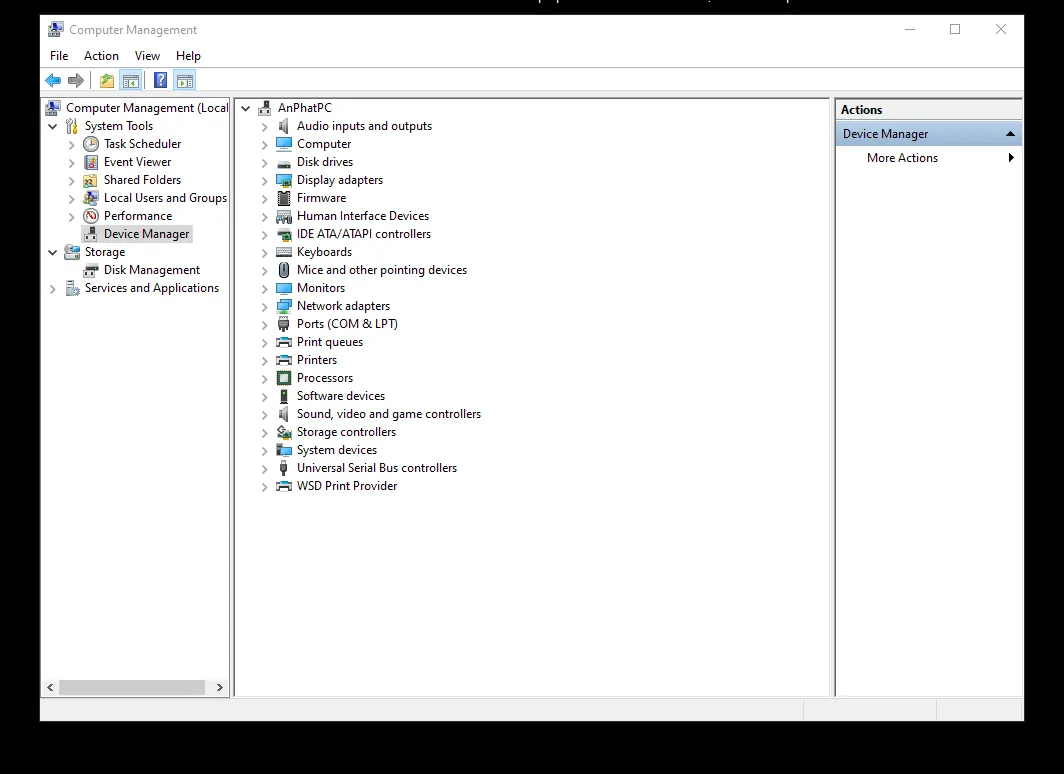Select the Event Viewer item

pyautogui.click(x=137, y=161)
